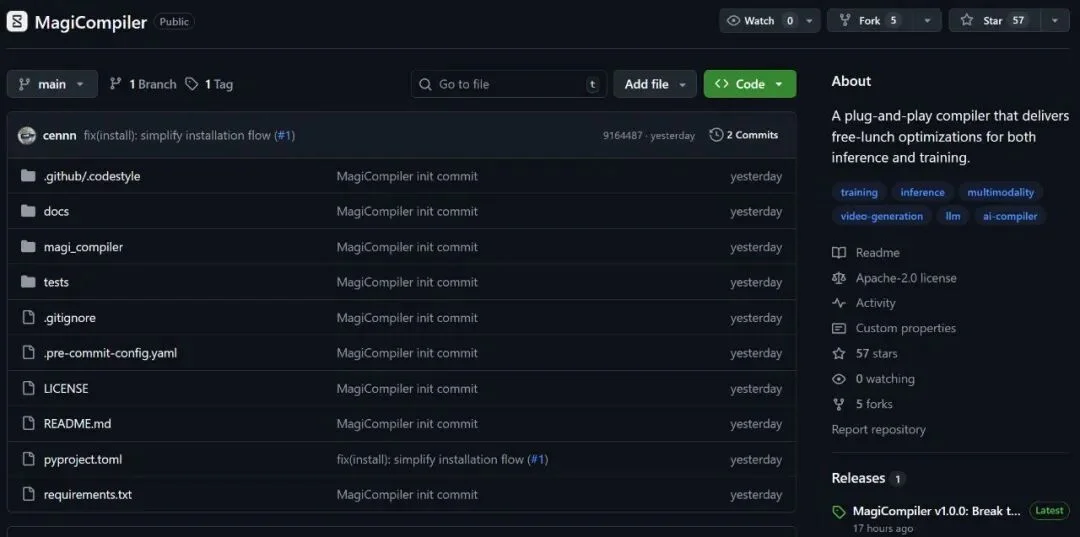Open the 1 Branch view
The image size is (1080, 537).
tap(143, 84)
